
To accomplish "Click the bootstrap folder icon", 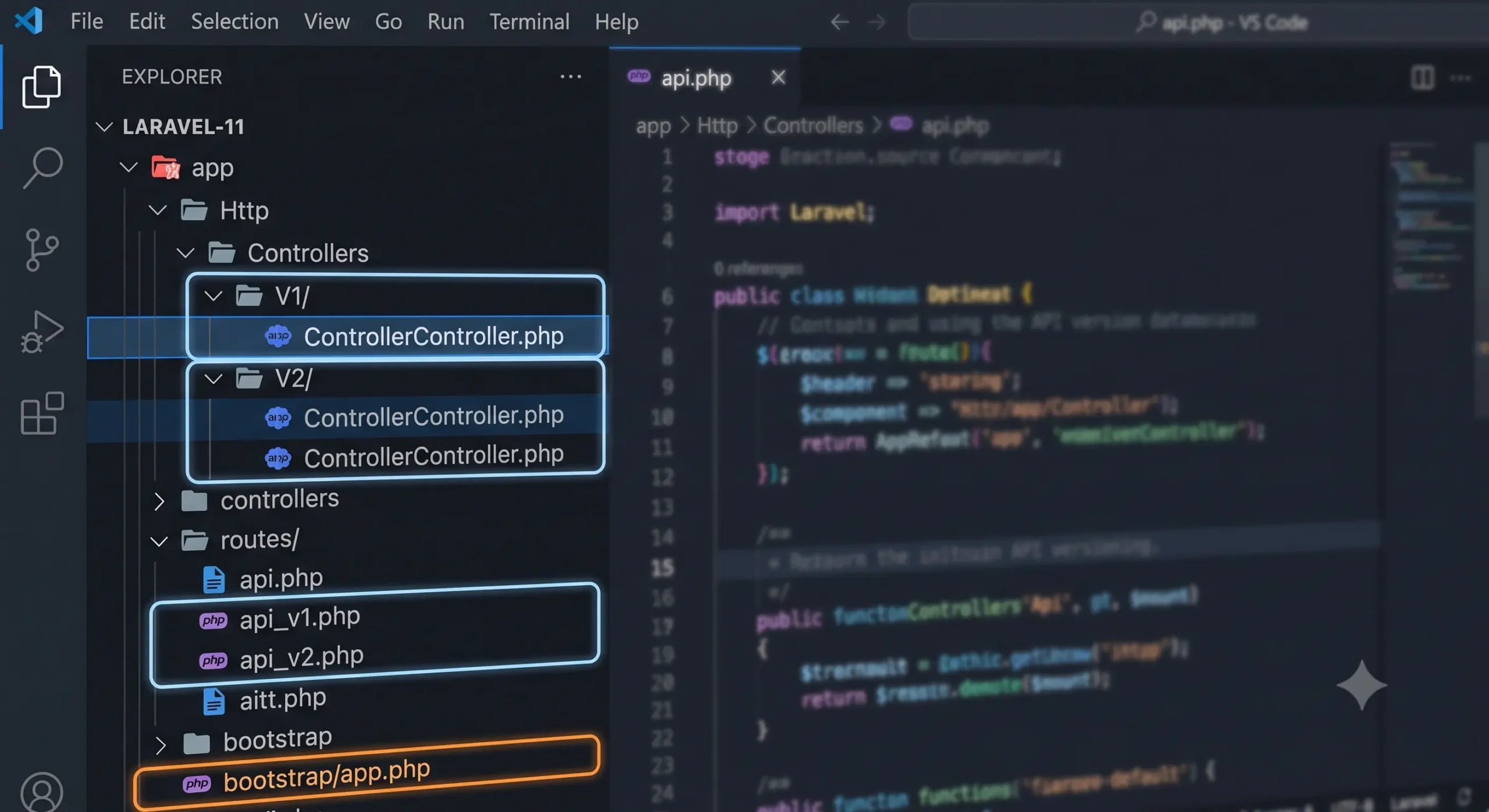I will [x=197, y=743].
